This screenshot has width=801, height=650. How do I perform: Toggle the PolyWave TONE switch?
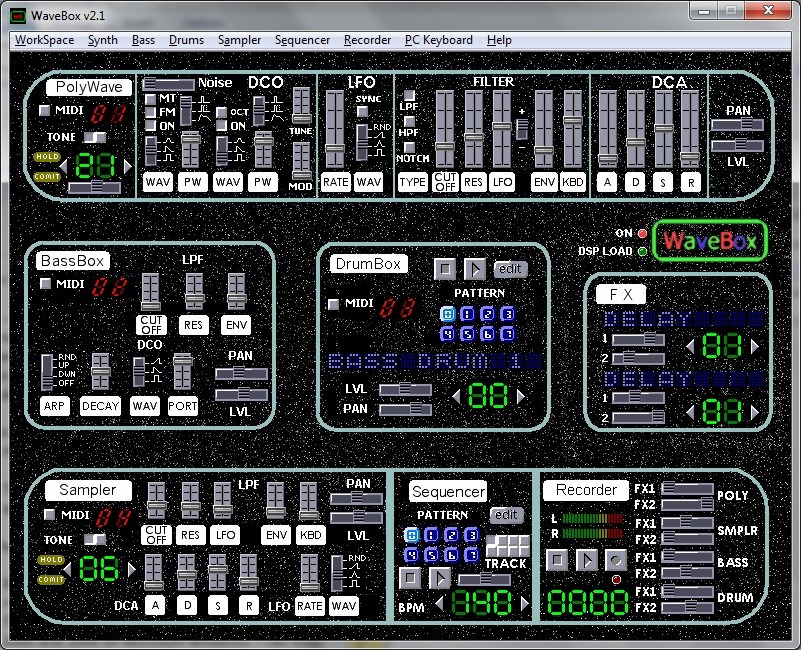[95, 137]
